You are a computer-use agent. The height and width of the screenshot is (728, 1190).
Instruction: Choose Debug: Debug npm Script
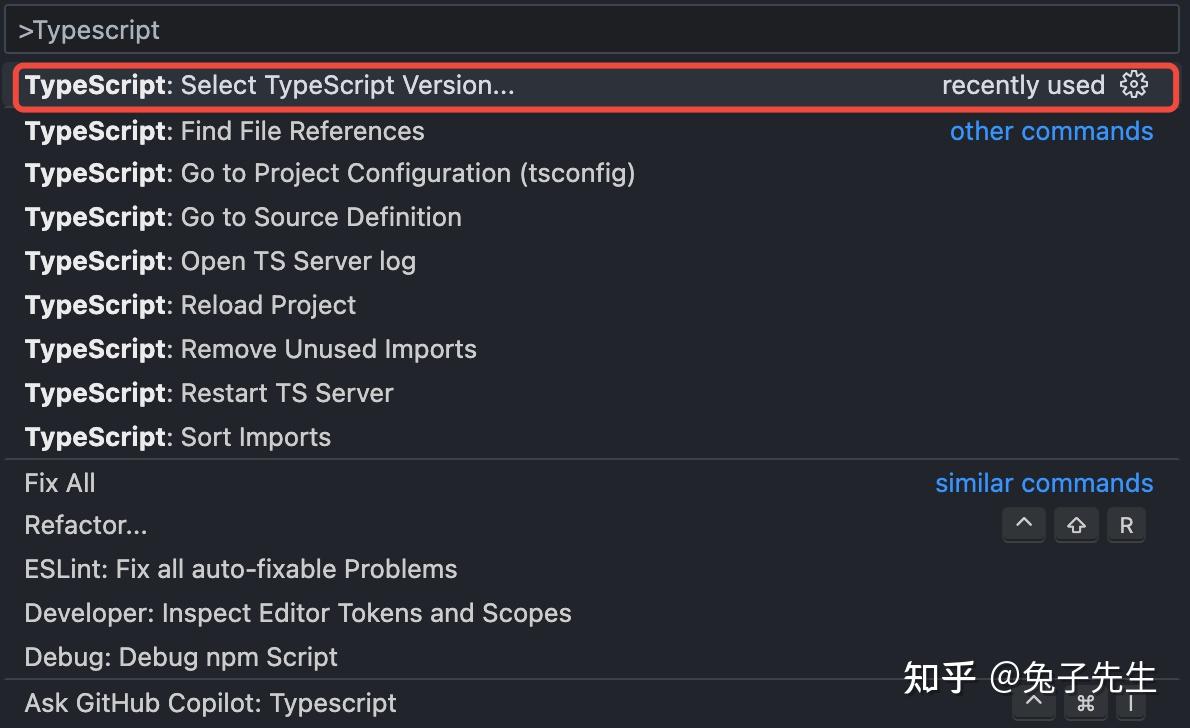pyautogui.click(x=181, y=658)
